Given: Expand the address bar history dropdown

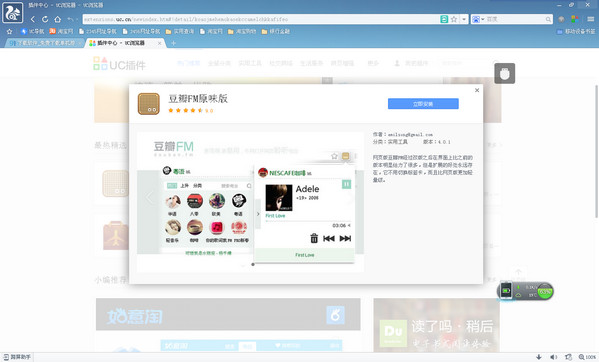Looking at the screenshot, I should click(464, 19).
